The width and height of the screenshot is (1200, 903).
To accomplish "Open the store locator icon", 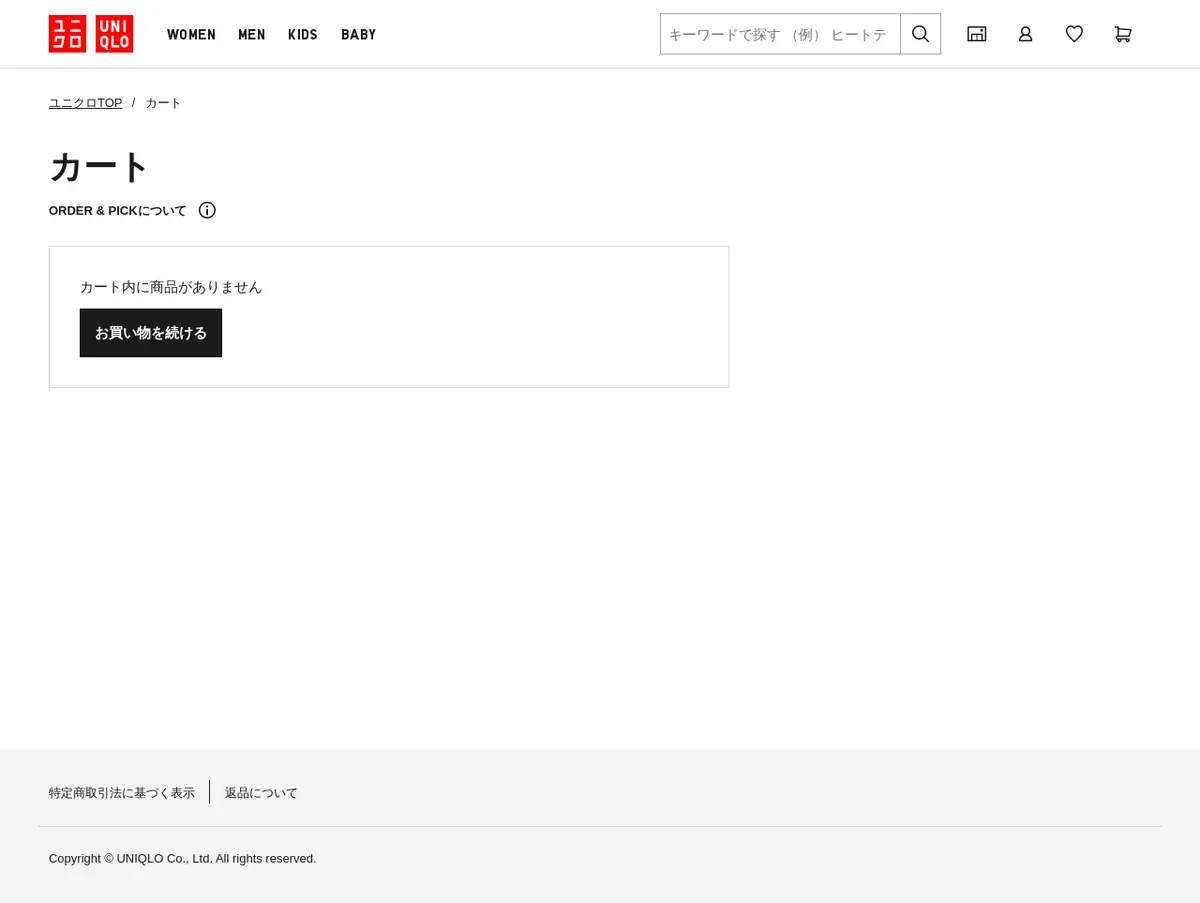I will coord(977,34).
